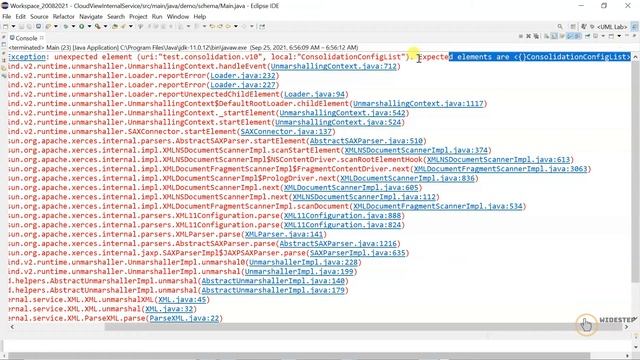
Task: Click the Save toolbar icon
Action: (22, 27)
